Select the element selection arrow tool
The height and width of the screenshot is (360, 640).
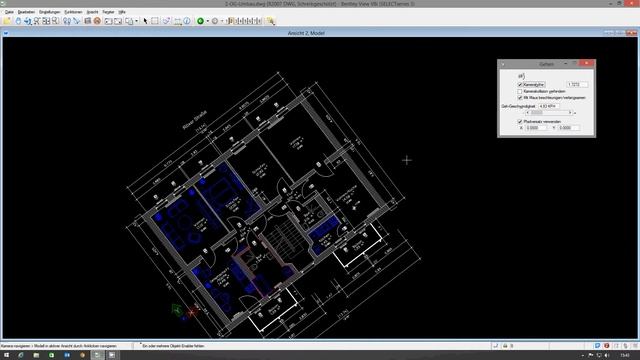click(x=145, y=21)
